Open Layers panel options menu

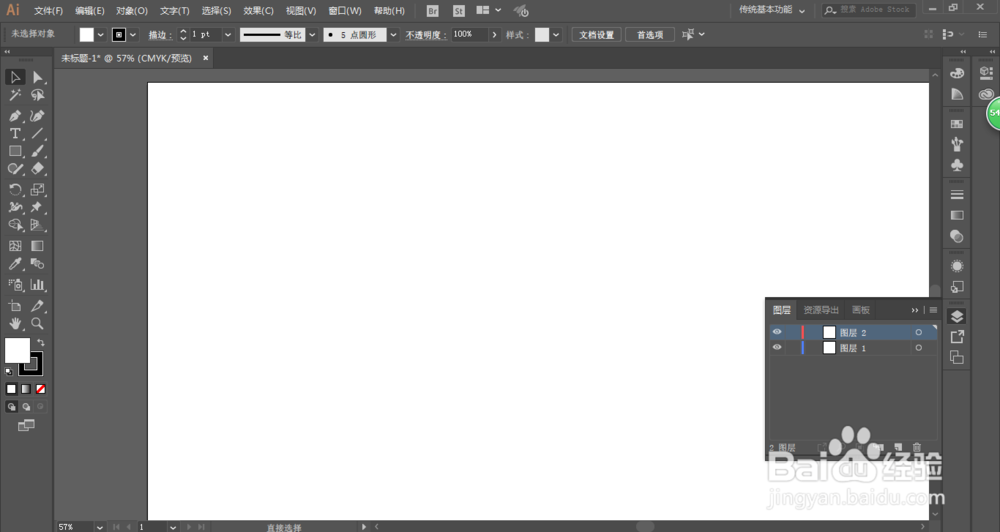coord(933,310)
